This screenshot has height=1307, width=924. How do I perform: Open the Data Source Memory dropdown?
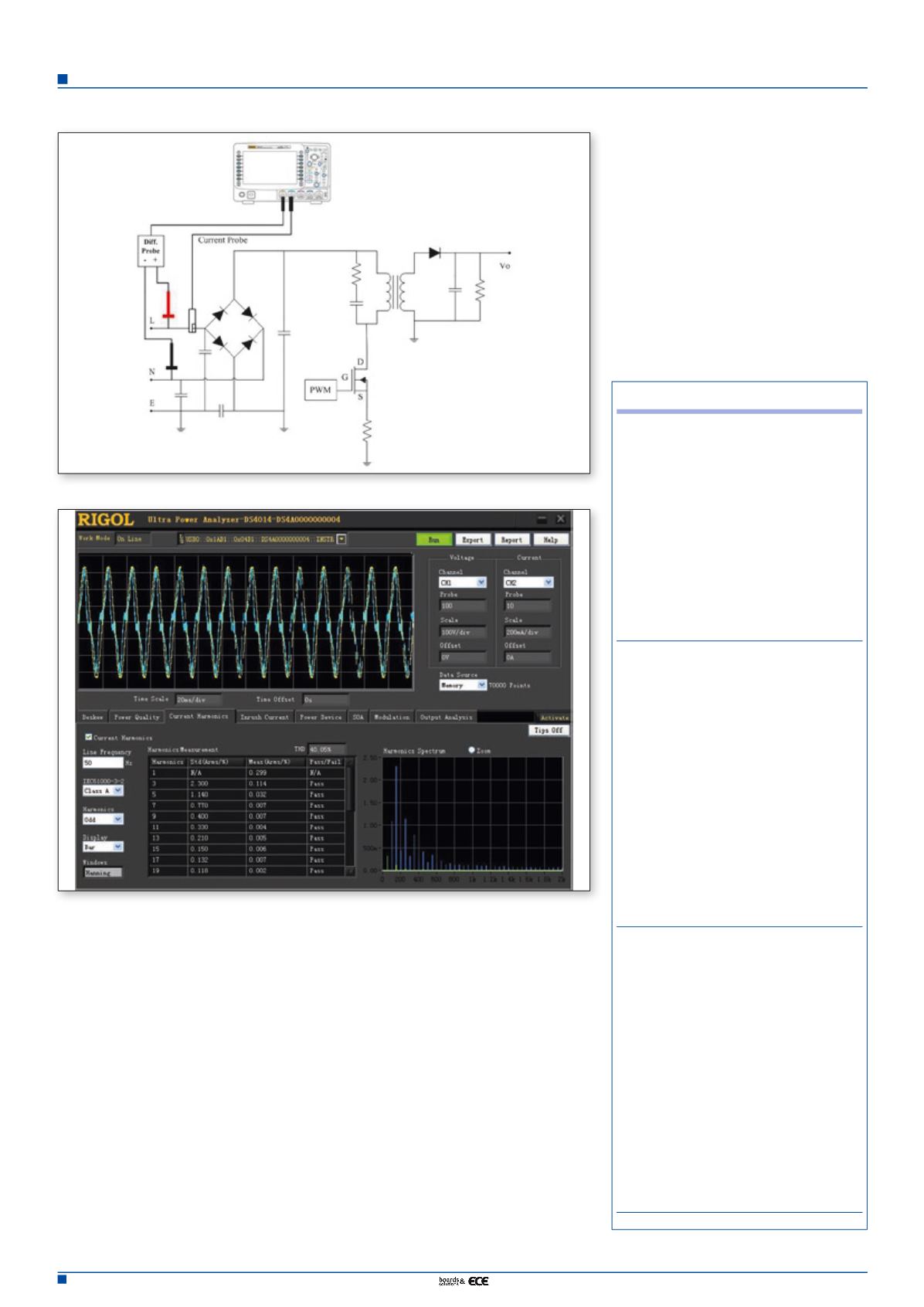pyautogui.click(x=482, y=685)
